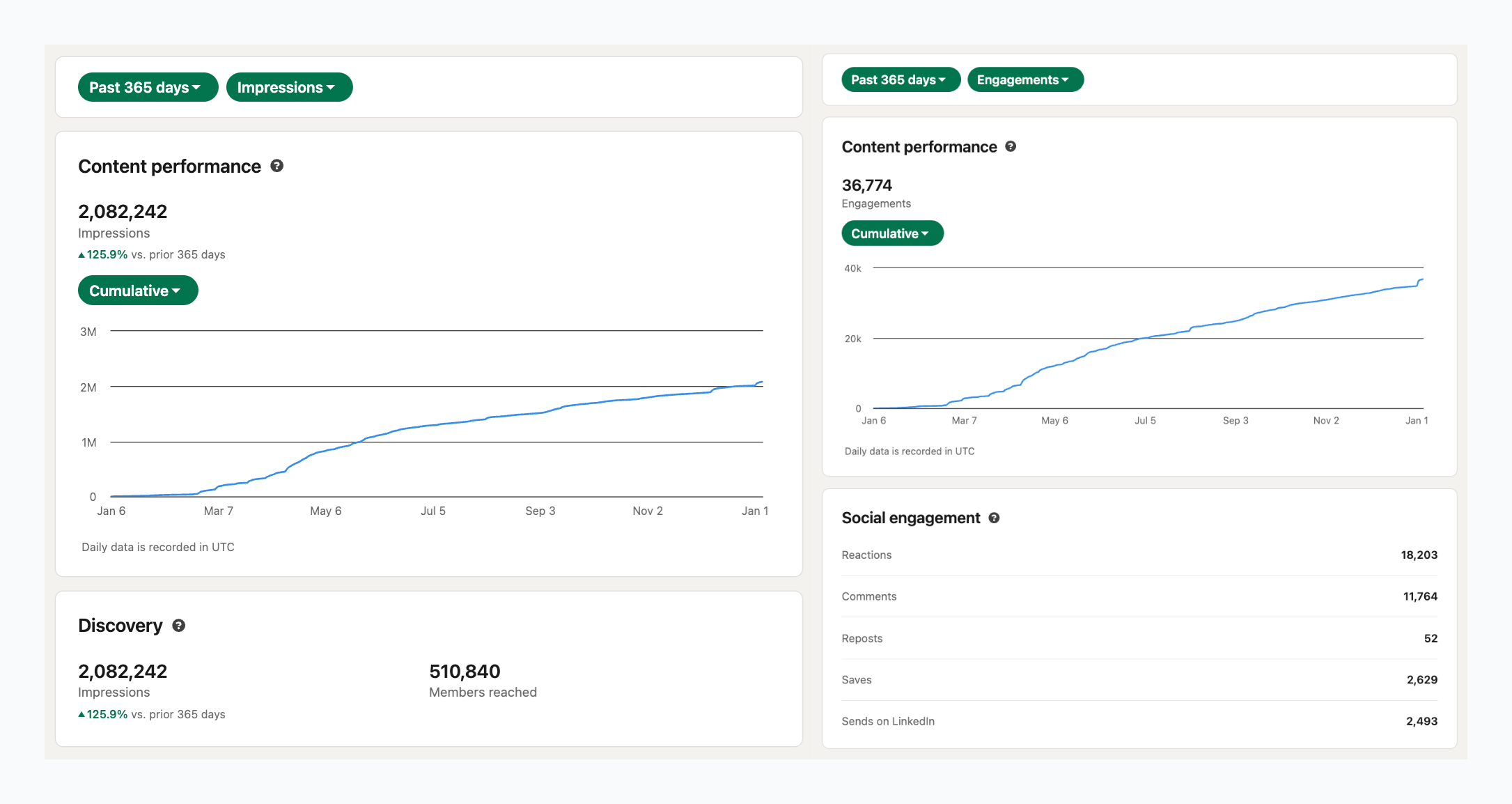Open the left Past 365 days dropdown

coord(148,88)
